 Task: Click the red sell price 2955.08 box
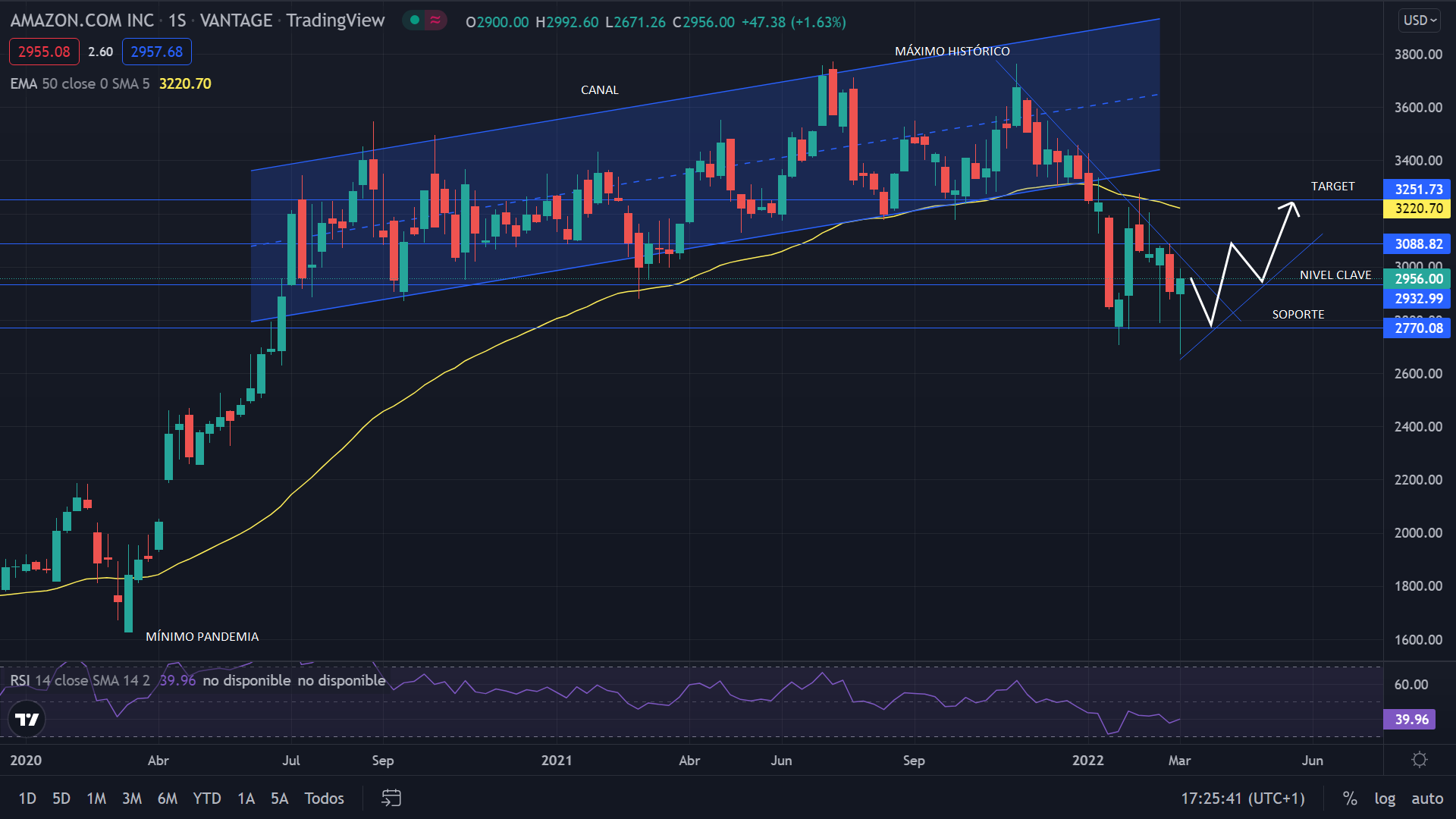44,52
